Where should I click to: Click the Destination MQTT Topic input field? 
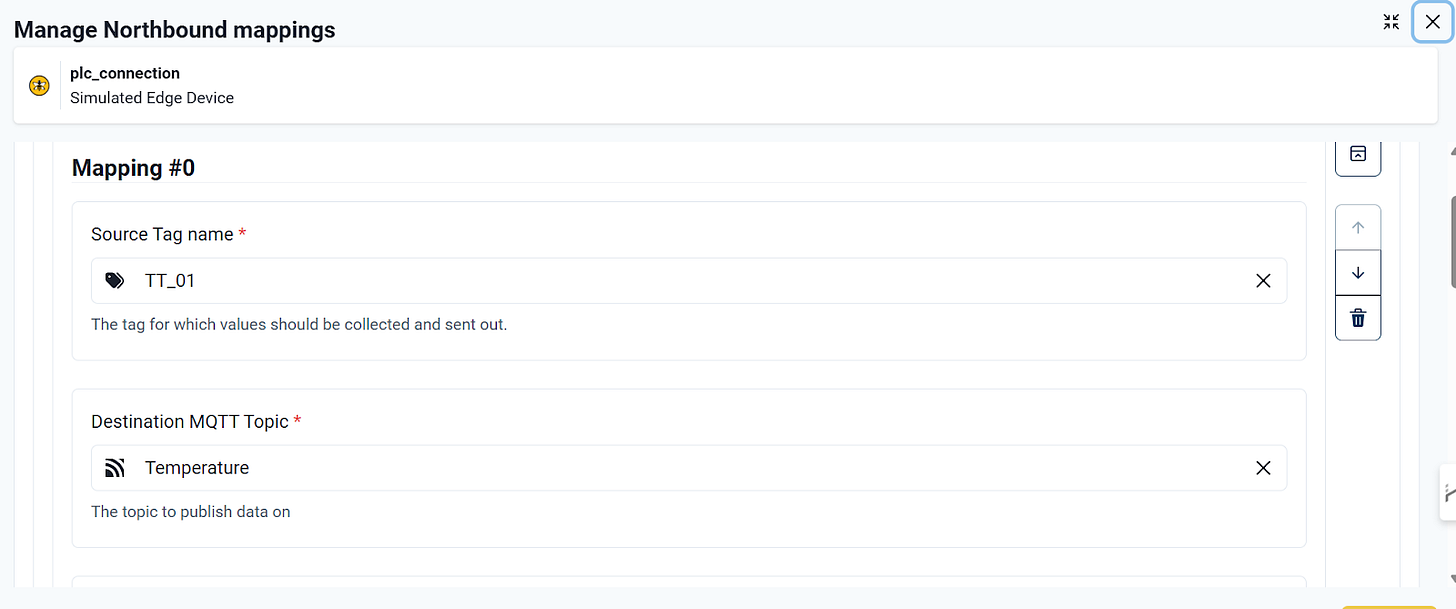(689, 468)
